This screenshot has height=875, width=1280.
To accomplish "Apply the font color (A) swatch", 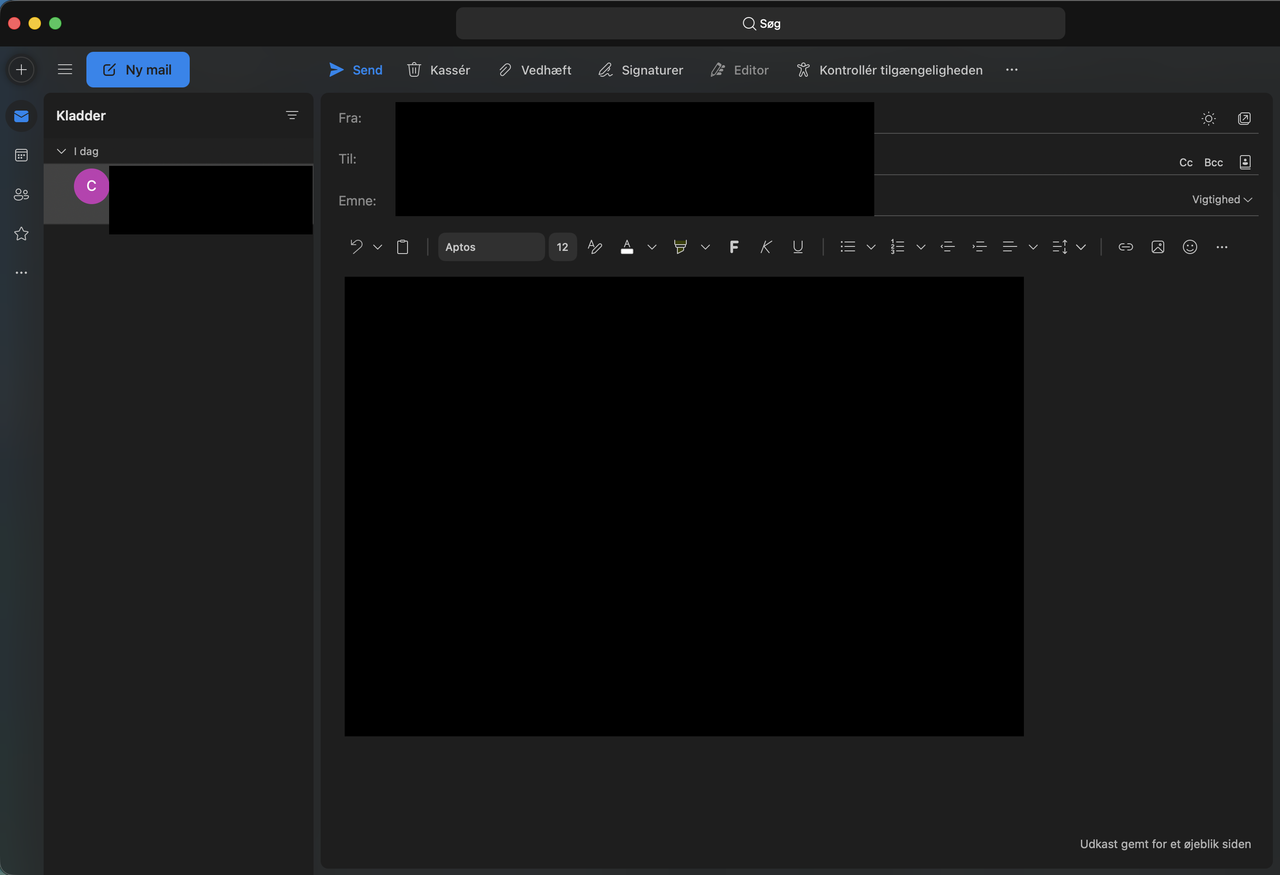I will (x=627, y=247).
